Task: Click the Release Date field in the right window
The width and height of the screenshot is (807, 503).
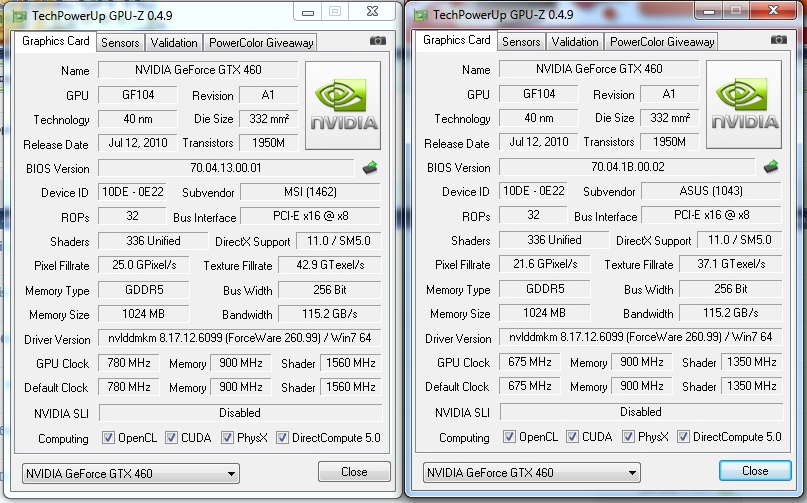Action: click(x=539, y=142)
